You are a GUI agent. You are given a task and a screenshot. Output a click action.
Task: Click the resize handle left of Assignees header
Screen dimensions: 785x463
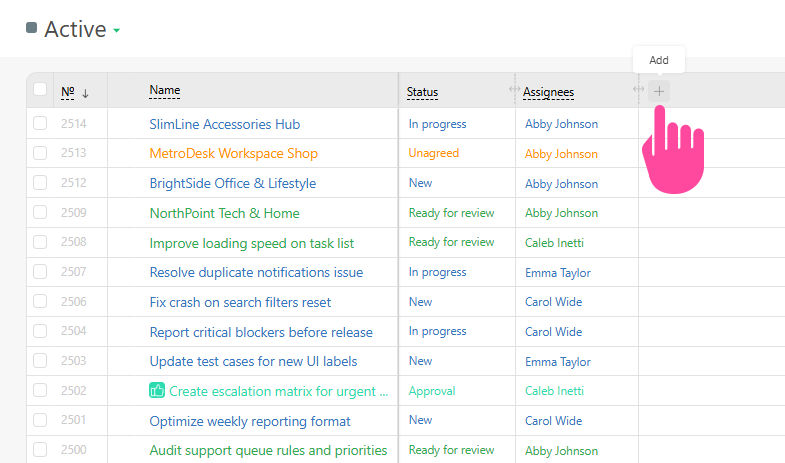click(514, 90)
